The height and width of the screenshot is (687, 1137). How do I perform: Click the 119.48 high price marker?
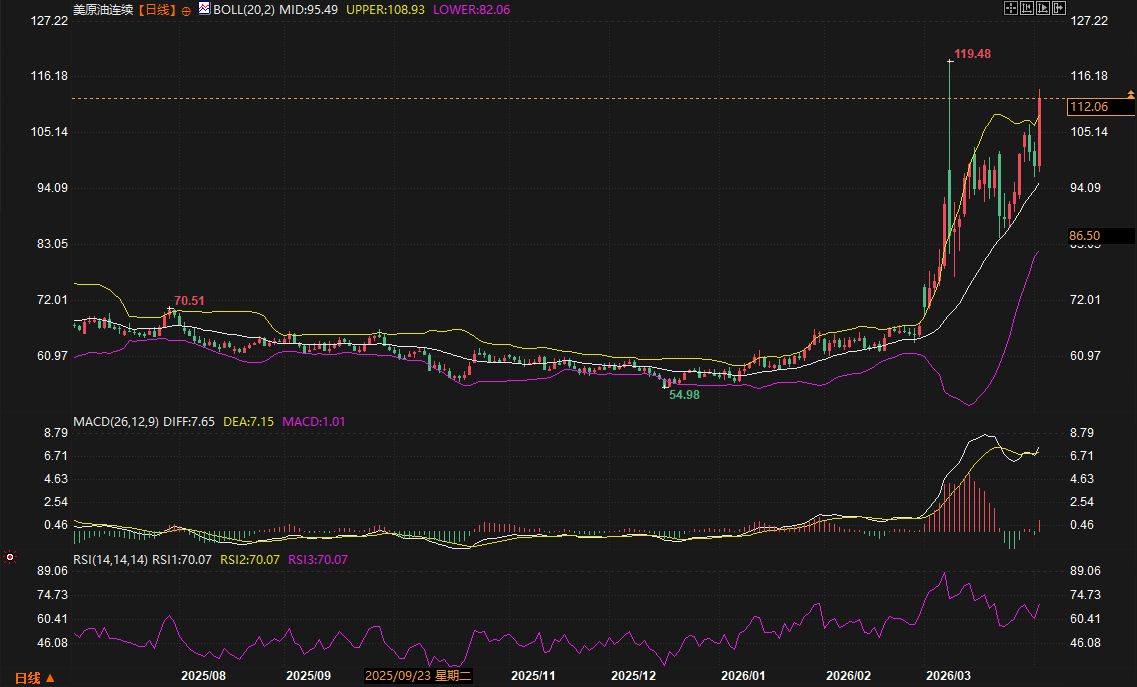[972, 53]
